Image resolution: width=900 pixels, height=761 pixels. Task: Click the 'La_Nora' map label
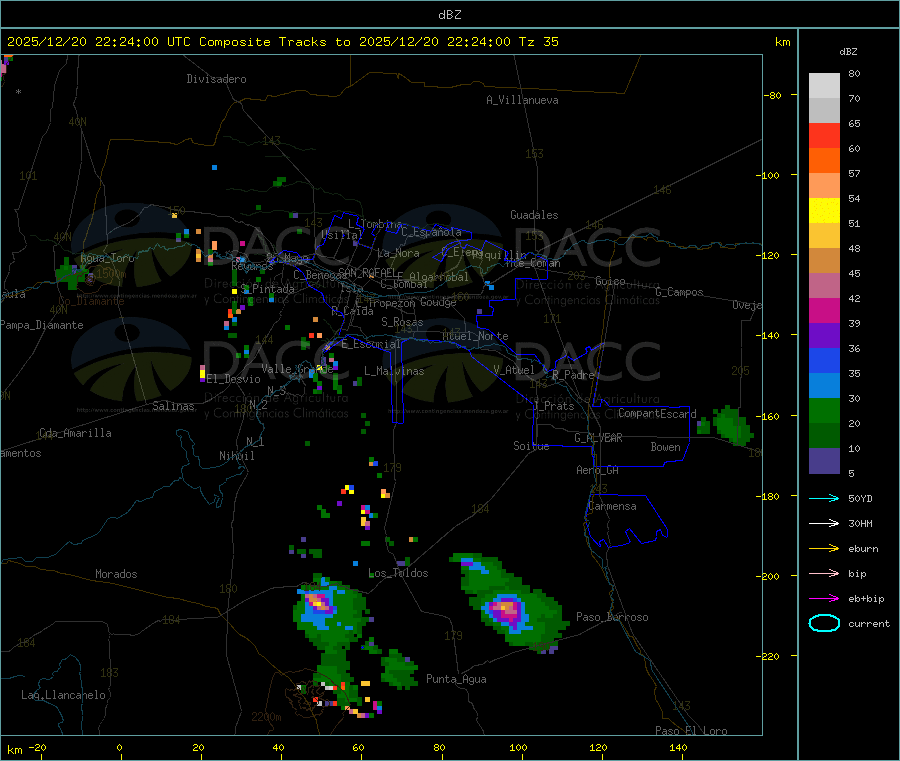click(398, 253)
